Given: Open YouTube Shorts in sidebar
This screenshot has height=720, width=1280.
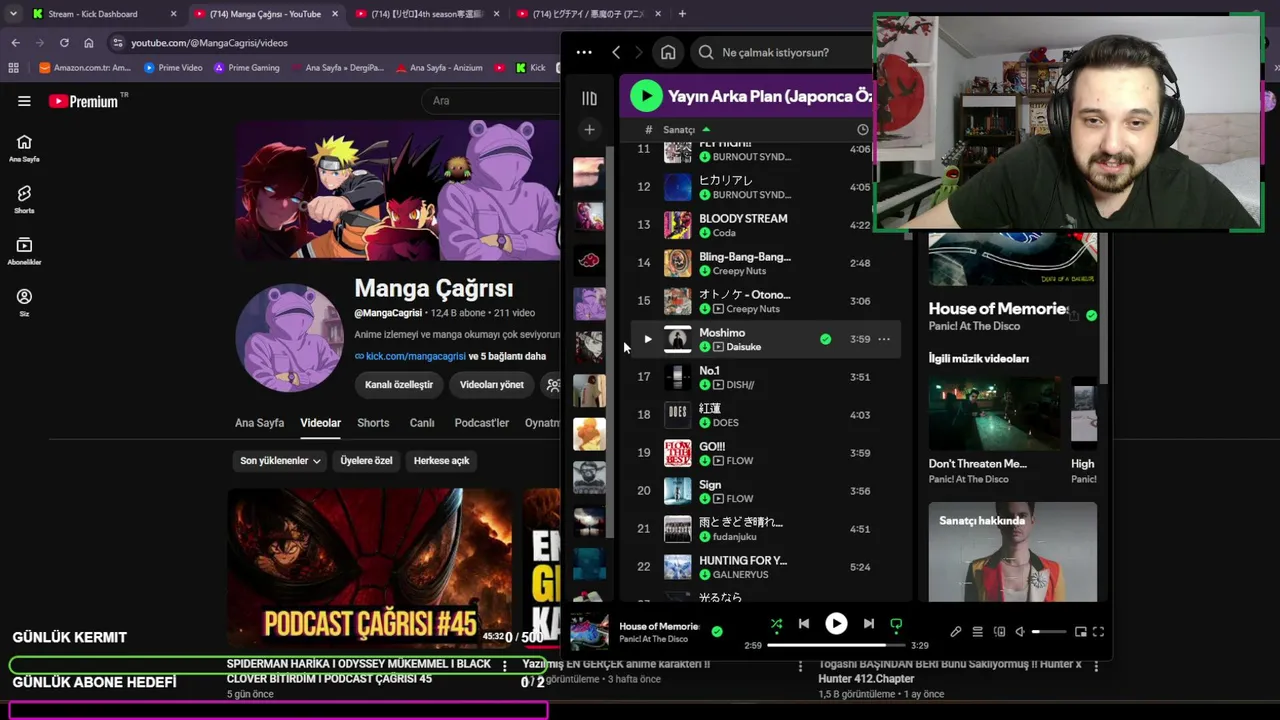Looking at the screenshot, I should (x=24, y=199).
